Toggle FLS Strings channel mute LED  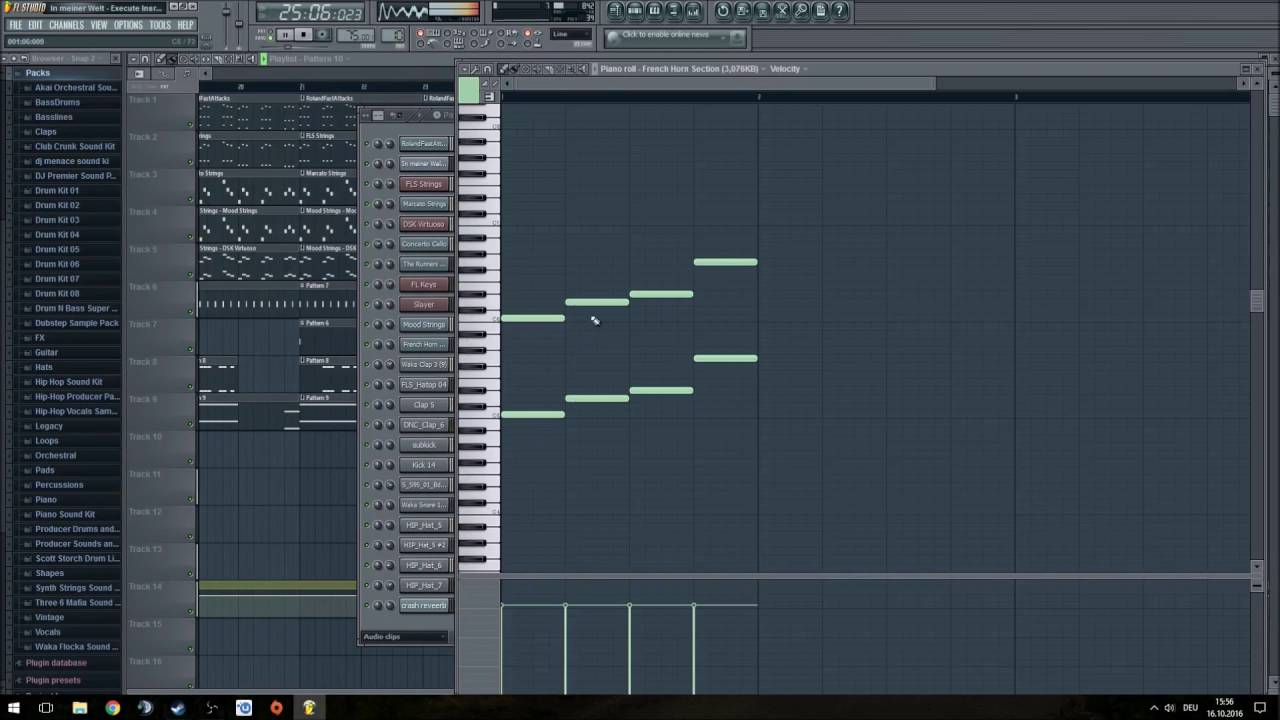tap(366, 184)
